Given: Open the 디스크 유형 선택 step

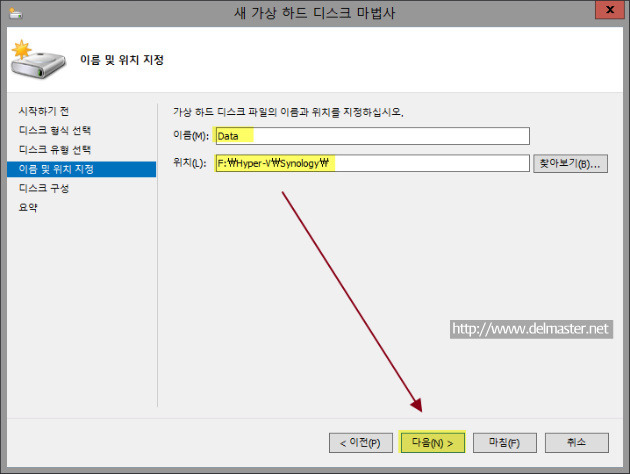Looking at the screenshot, I should coord(55,149).
